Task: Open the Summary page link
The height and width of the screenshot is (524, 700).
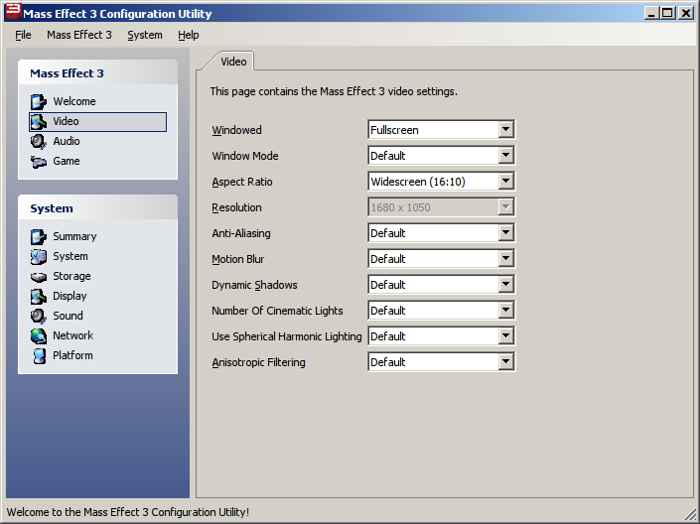Action: (75, 237)
